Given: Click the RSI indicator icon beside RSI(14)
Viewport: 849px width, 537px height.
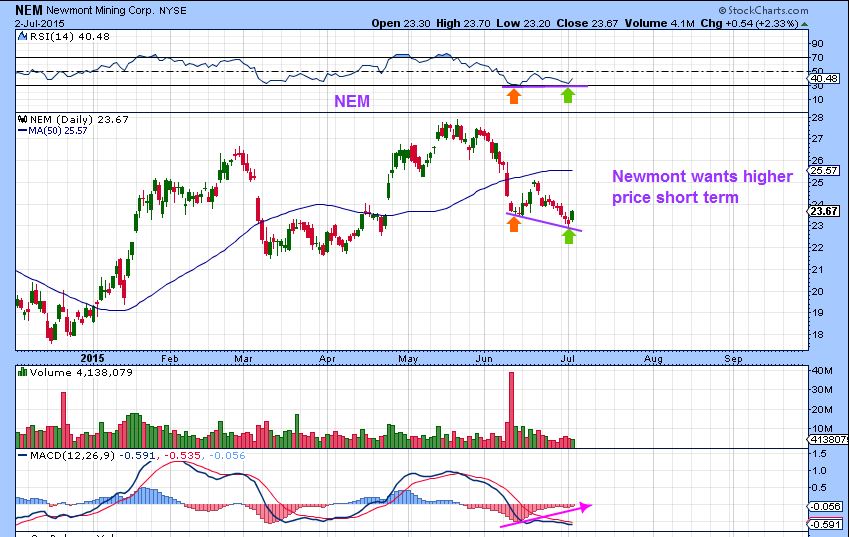Looking at the screenshot, I should (x=22, y=36).
